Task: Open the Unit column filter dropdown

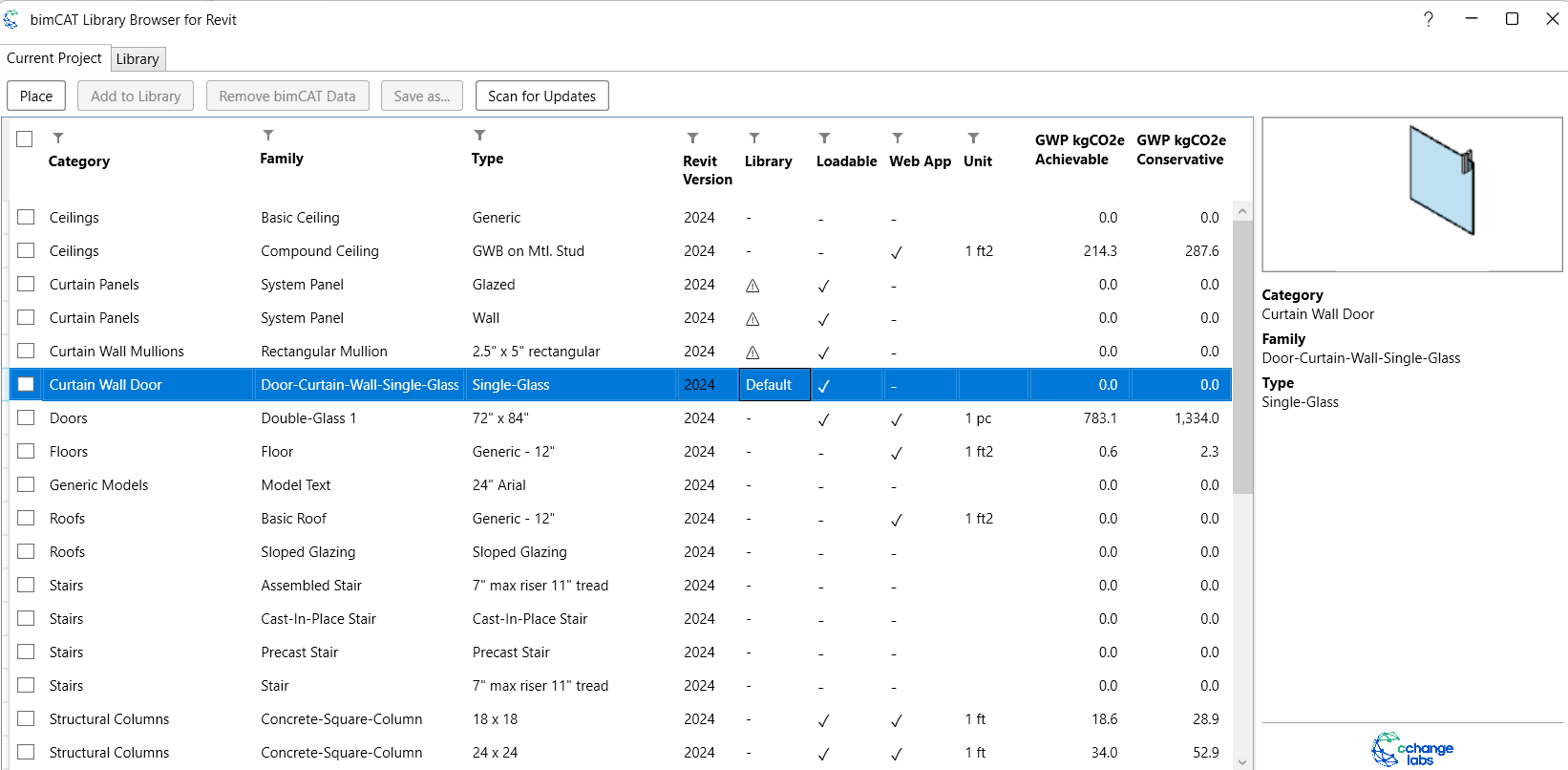Action: click(x=973, y=139)
